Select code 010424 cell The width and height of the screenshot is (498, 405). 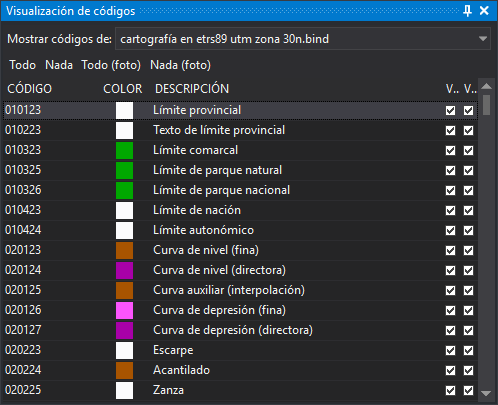point(23,230)
